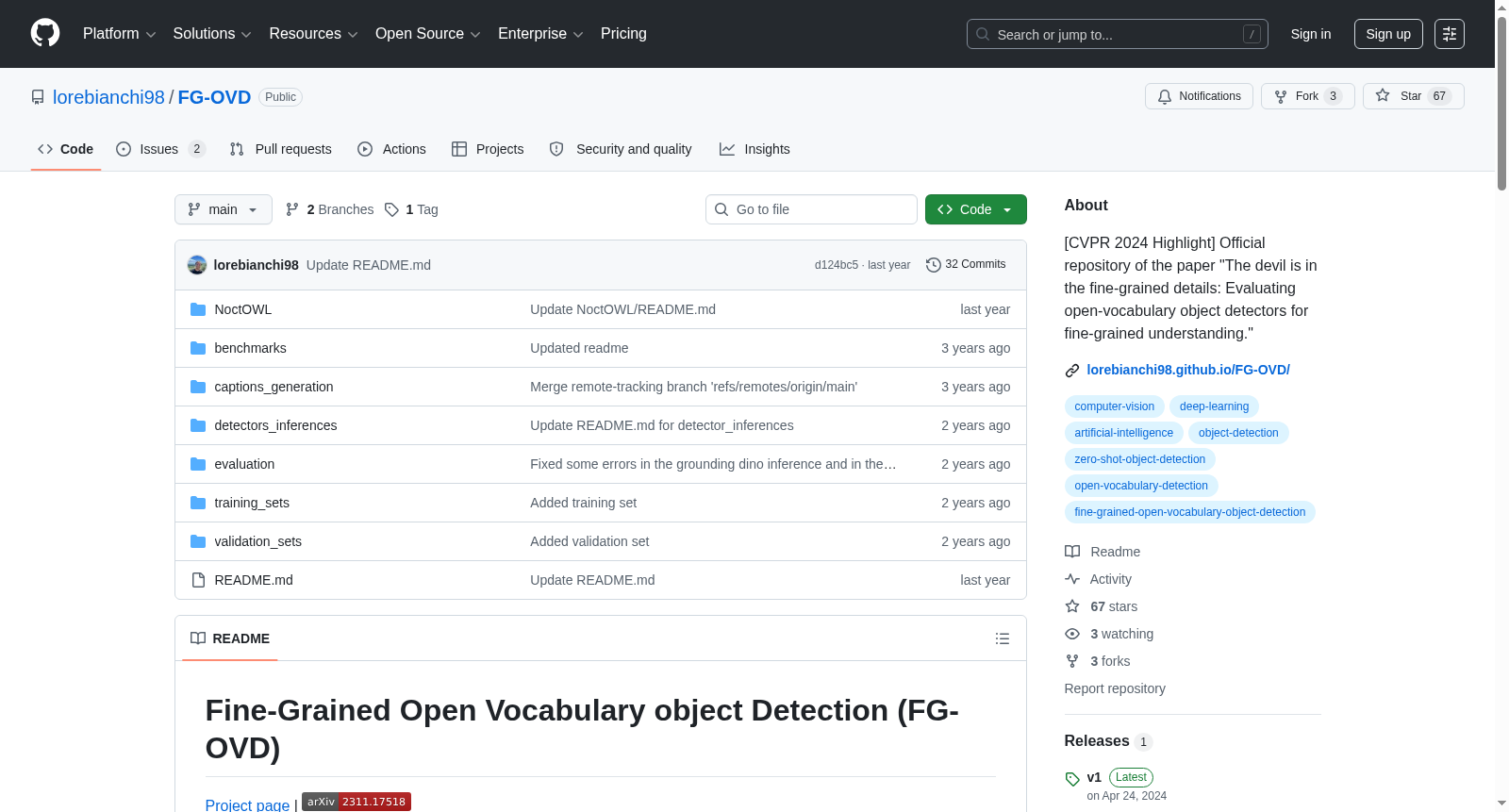Screen dimensions: 1509x812
Task: Click the benchmarks folder icon
Action: point(198,348)
